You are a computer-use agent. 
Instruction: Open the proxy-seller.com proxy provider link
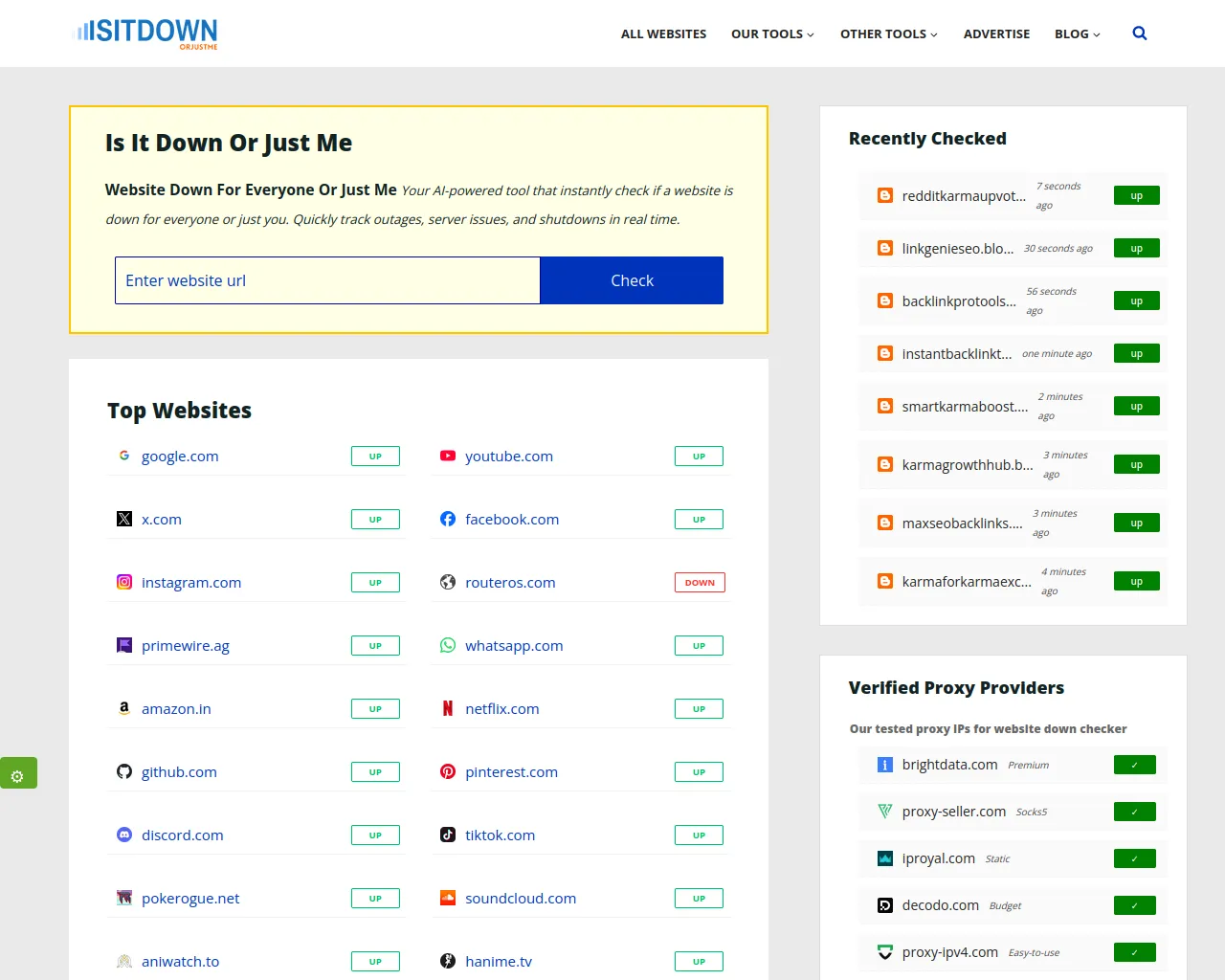tap(954, 812)
